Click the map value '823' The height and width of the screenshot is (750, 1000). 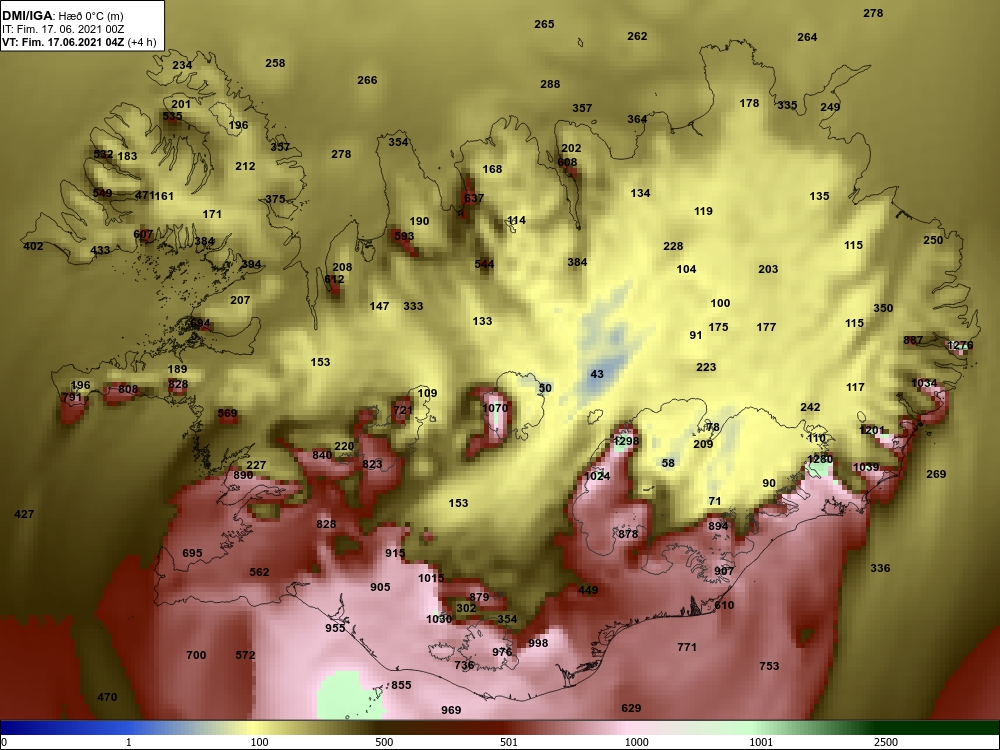click(372, 464)
